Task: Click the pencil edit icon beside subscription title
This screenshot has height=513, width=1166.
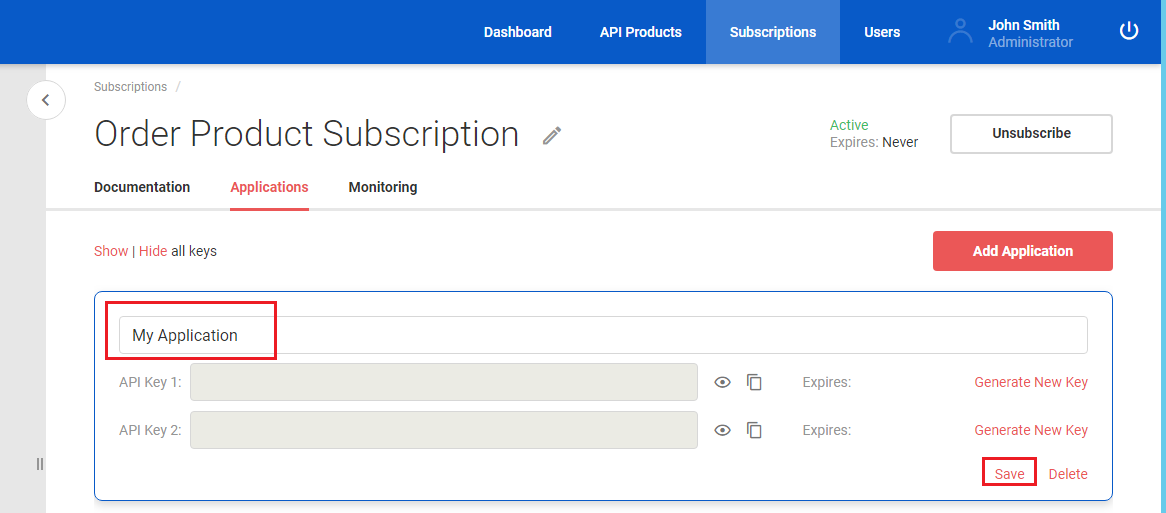Action: pos(551,135)
